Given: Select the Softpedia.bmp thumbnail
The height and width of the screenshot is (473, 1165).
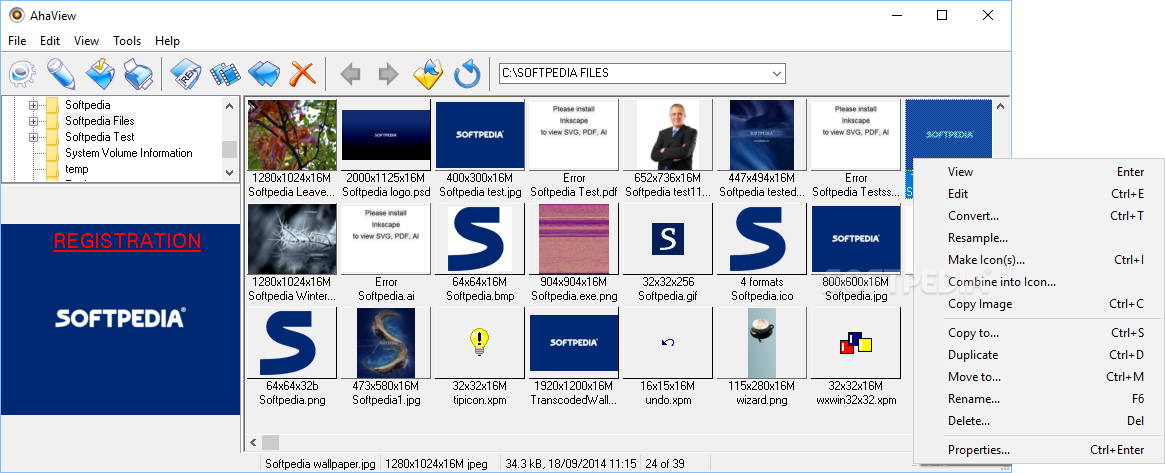Looking at the screenshot, I should tap(480, 240).
